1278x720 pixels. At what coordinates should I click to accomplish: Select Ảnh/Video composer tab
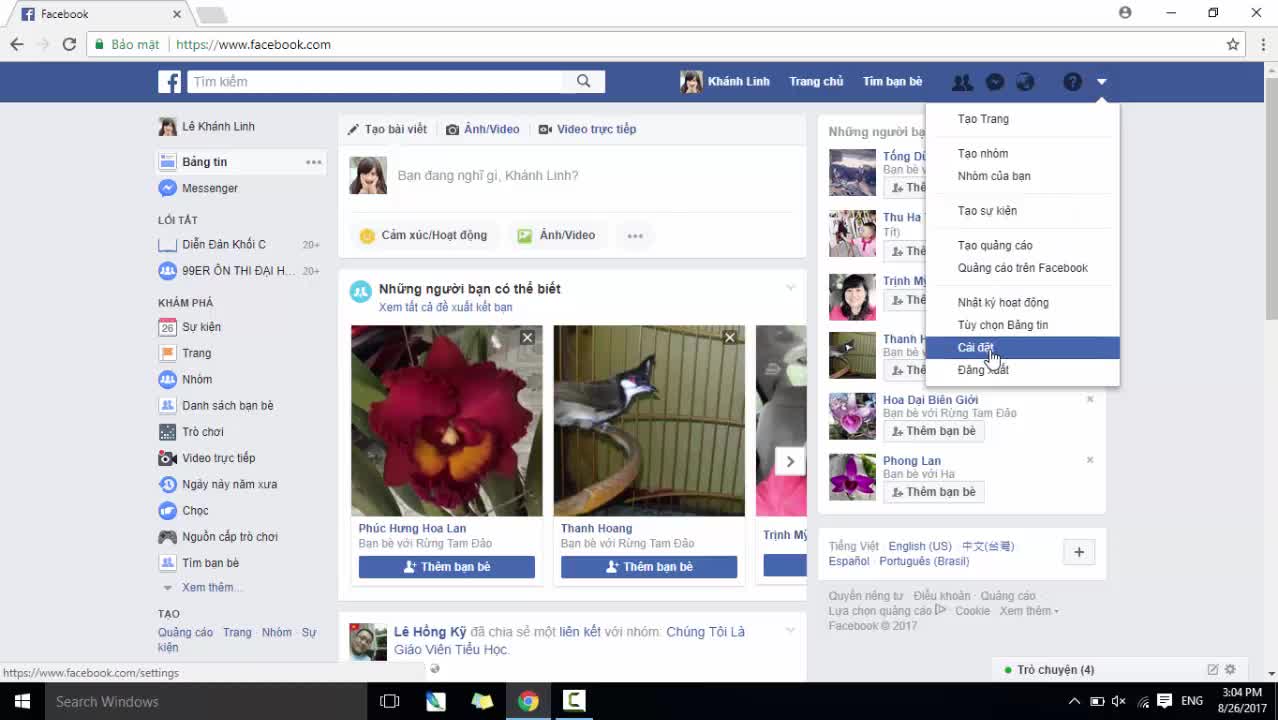point(483,129)
